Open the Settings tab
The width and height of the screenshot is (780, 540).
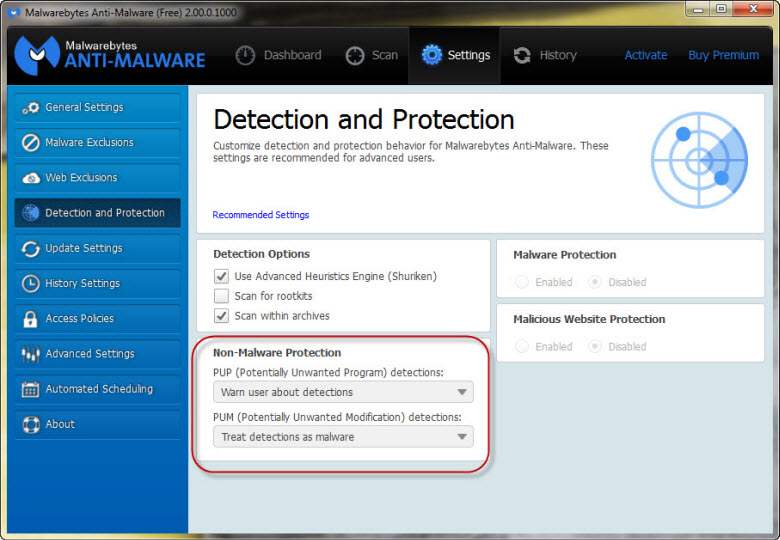coord(455,55)
